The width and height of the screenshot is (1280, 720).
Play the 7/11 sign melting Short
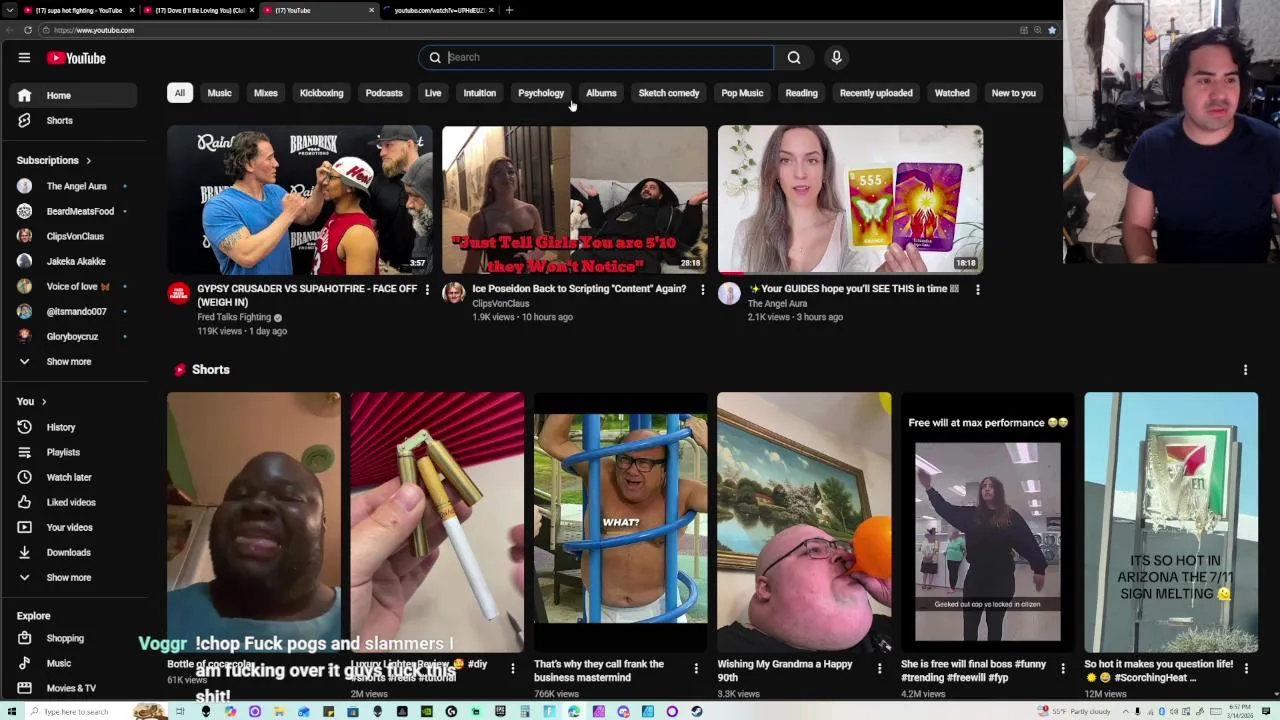[1171, 522]
